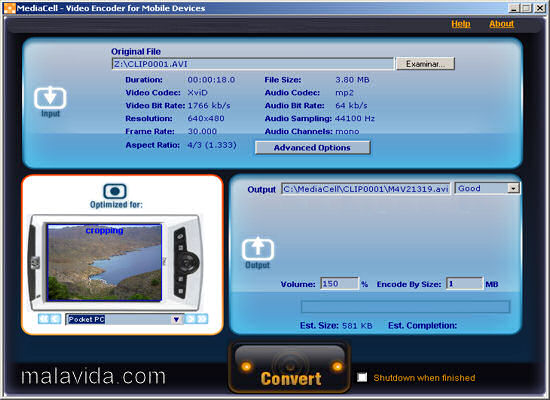The height and width of the screenshot is (400, 550).
Task: Open the Pocket PC device dropdown
Action: (176, 319)
